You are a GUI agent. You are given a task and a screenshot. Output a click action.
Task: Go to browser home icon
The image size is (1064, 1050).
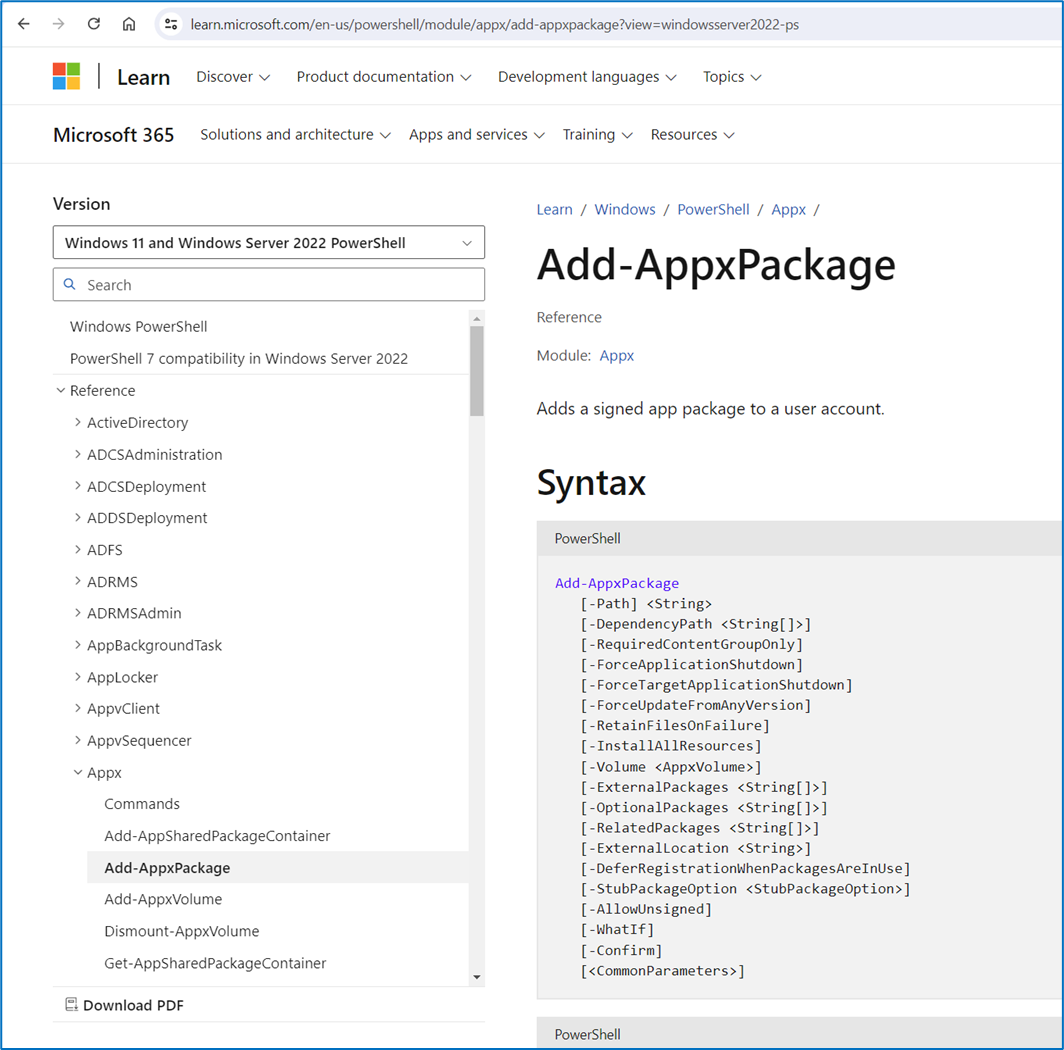[129, 24]
